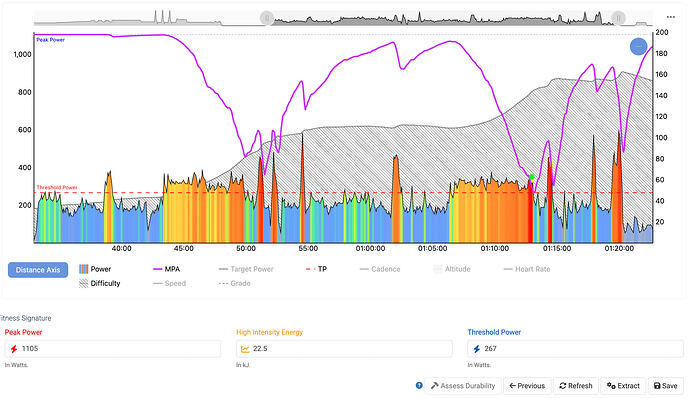Grab the left range handle on overview strip
Screen dimensions: 690x398
(x=267, y=18)
